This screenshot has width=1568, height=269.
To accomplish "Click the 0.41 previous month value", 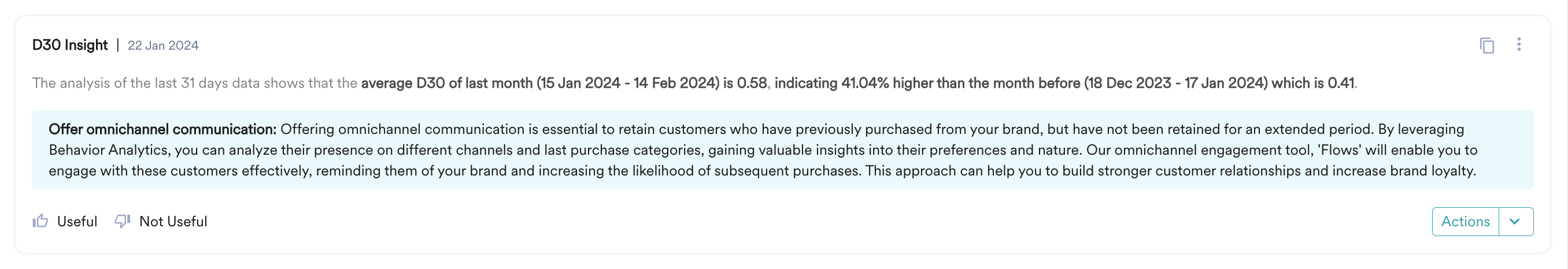I will 1340,83.
